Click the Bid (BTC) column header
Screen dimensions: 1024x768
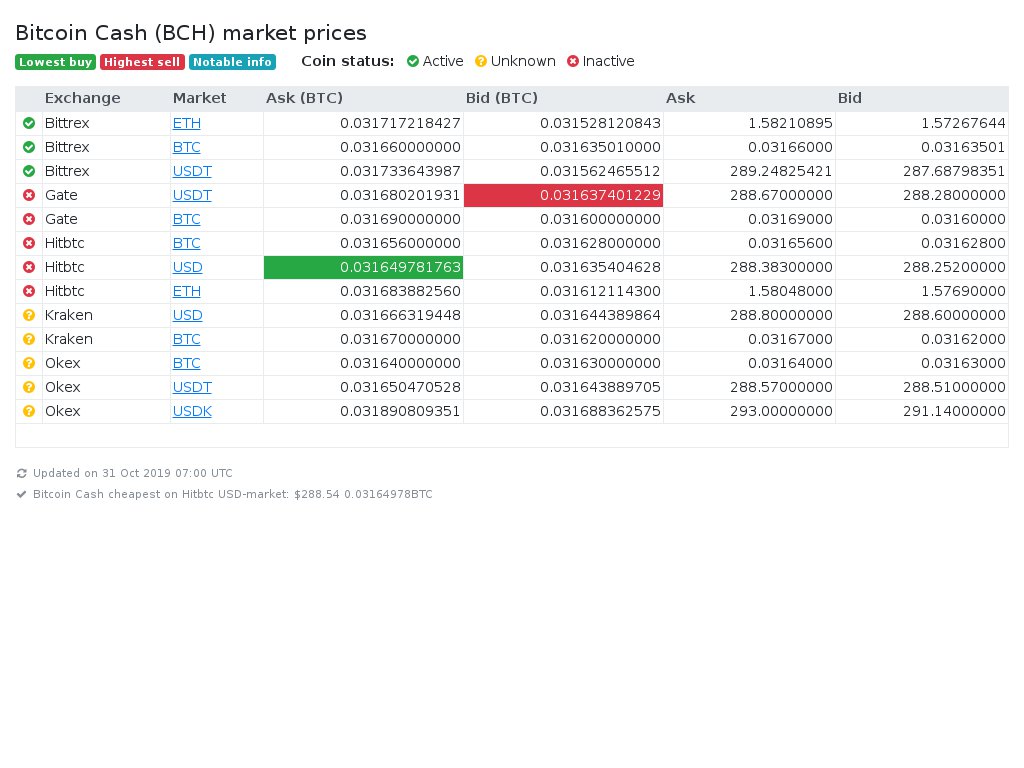pyautogui.click(x=502, y=98)
